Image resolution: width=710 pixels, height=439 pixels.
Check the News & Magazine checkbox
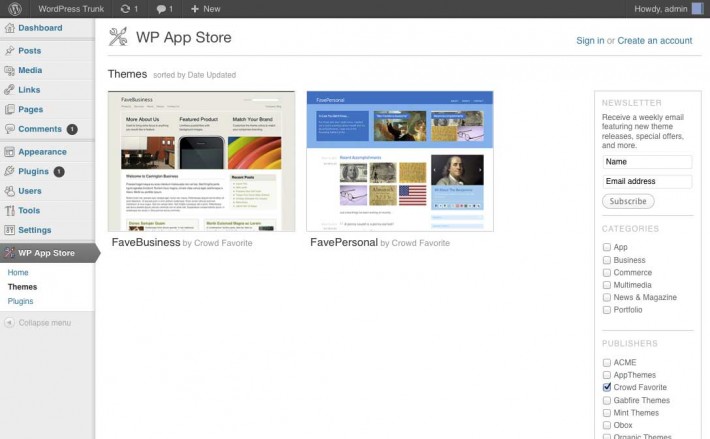607,297
